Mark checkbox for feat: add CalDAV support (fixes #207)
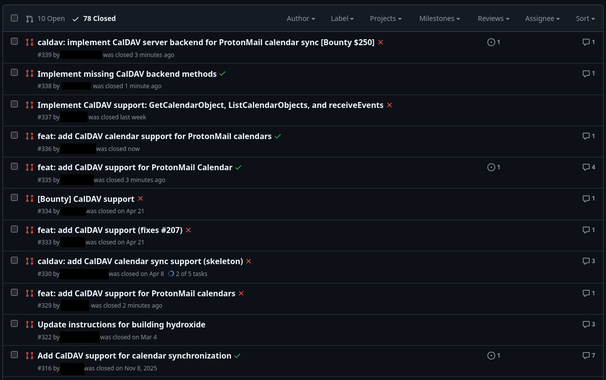 tap(14, 229)
